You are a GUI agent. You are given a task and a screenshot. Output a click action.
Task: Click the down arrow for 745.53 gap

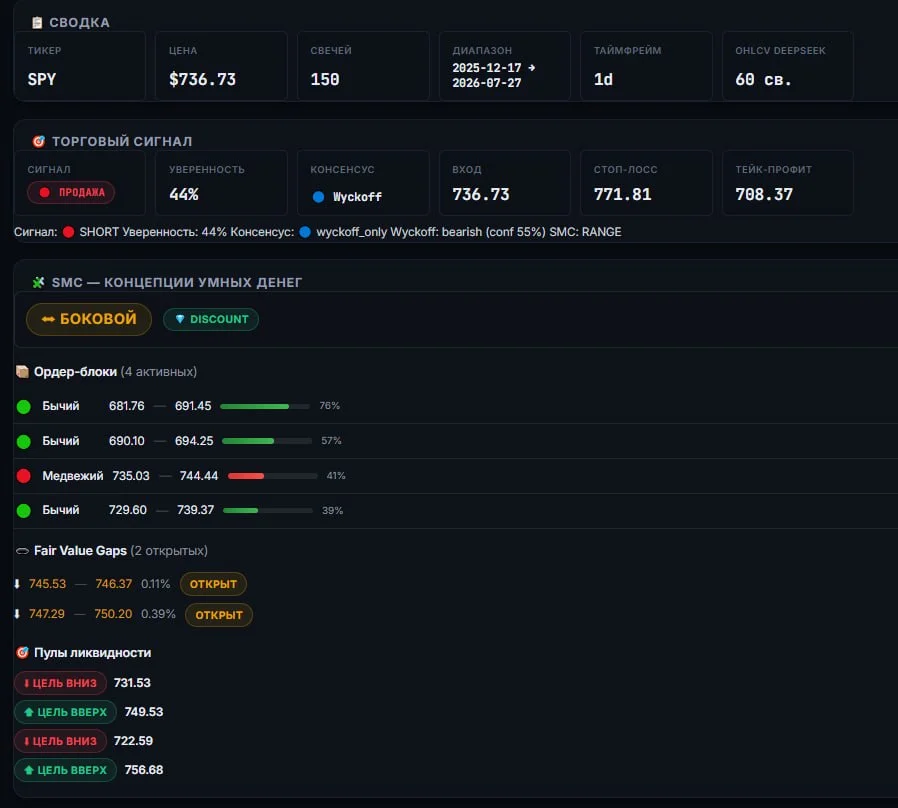[x=17, y=584]
